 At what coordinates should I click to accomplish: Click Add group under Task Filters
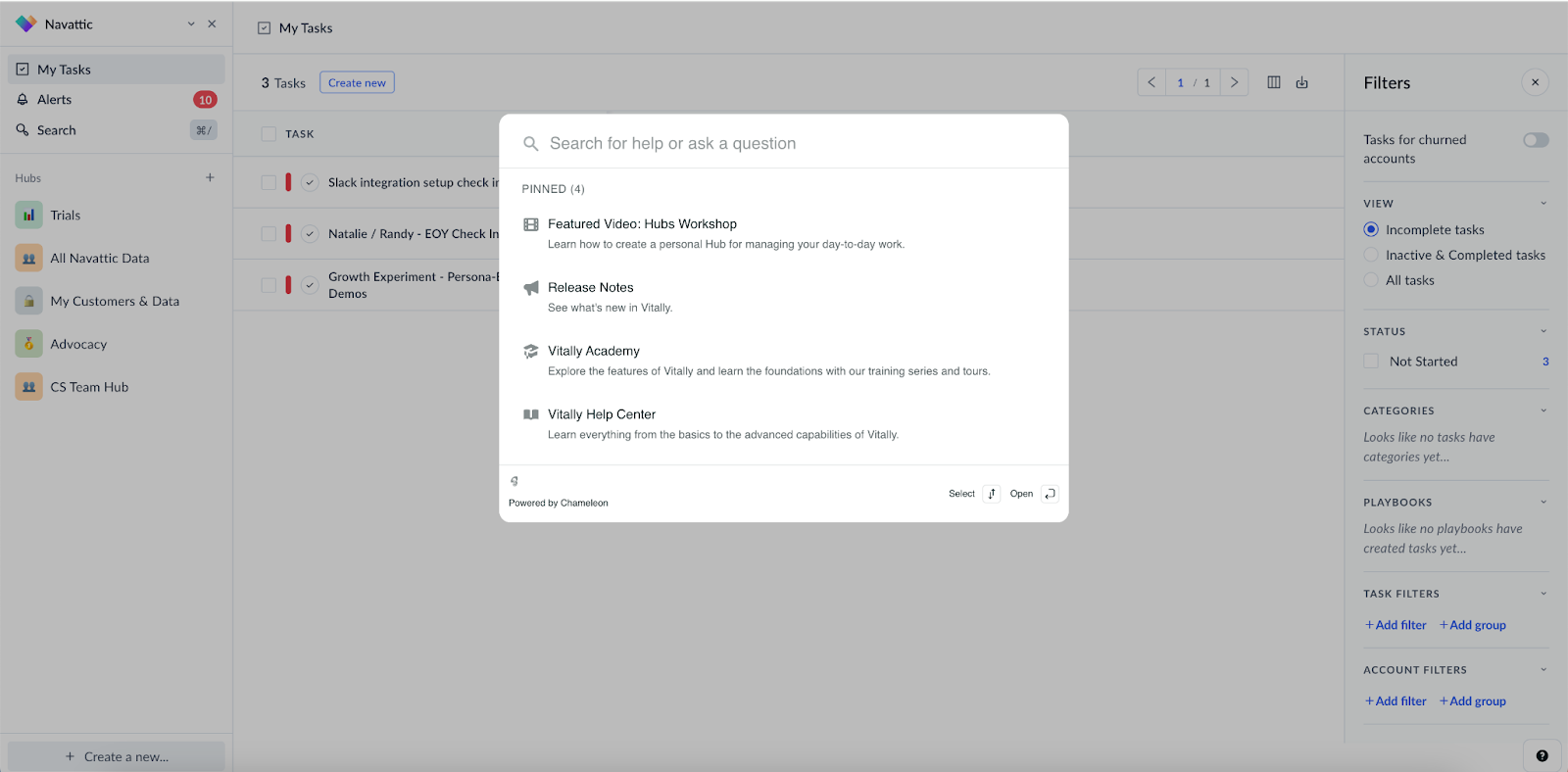point(1473,625)
